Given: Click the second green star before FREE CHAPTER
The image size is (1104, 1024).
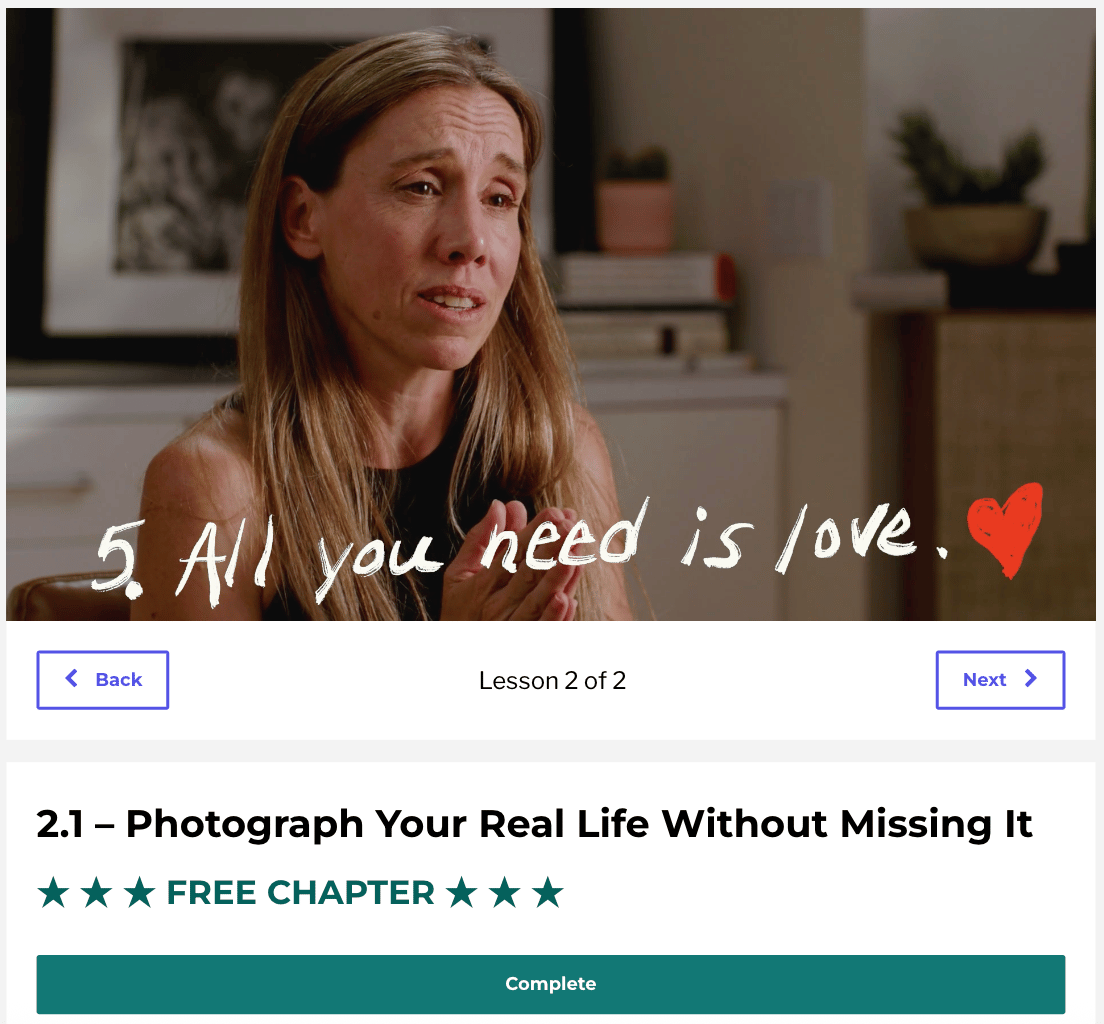Looking at the screenshot, I should (x=96, y=892).
